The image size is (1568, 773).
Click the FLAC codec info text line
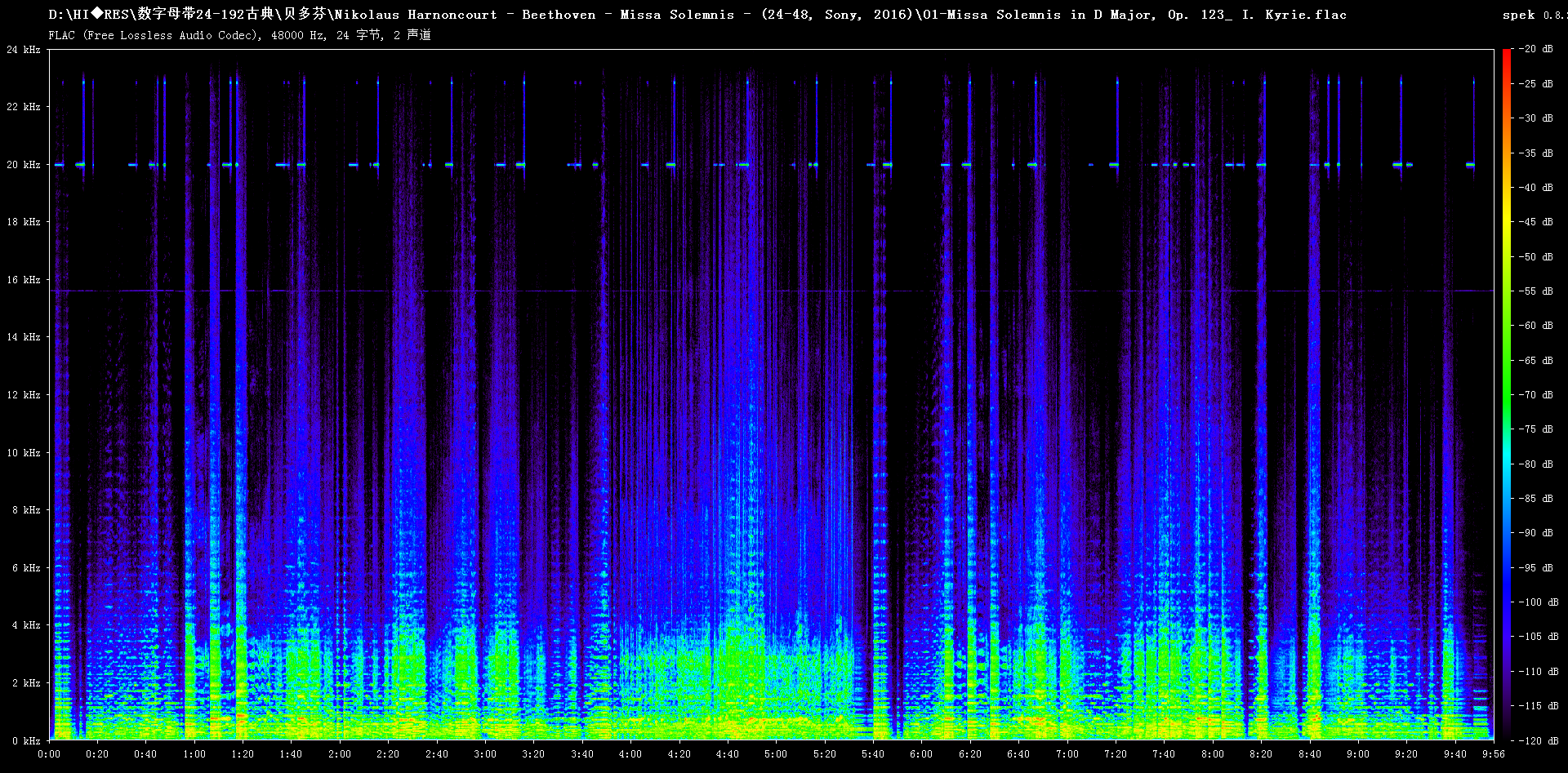[x=239, y=35]
